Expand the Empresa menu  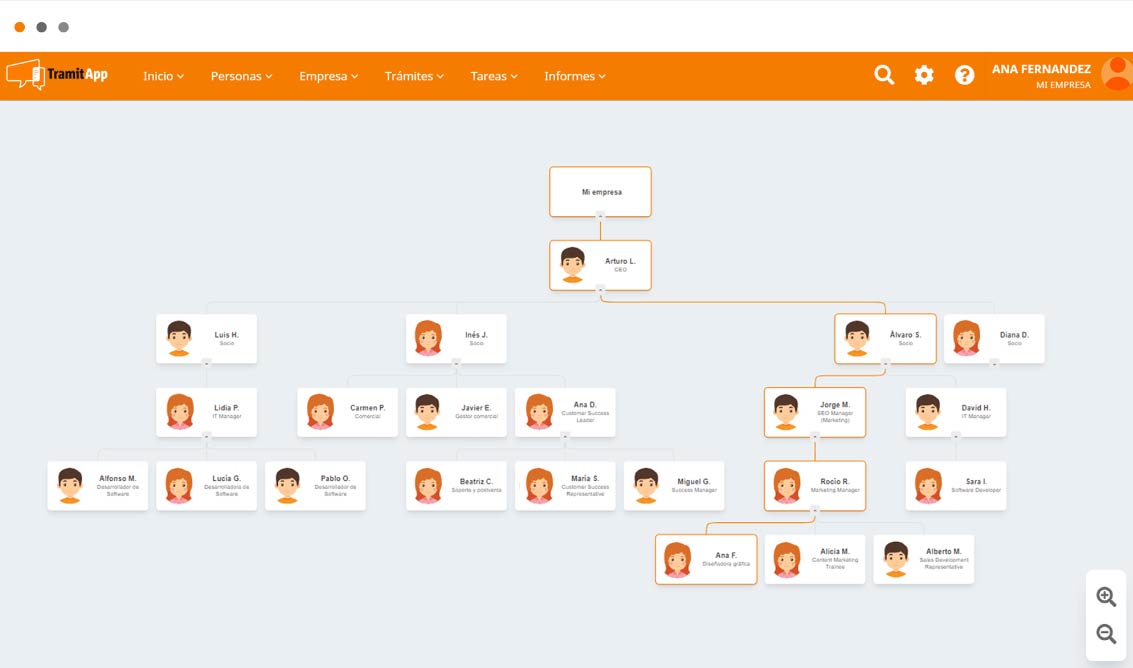[x=328, y=76]
